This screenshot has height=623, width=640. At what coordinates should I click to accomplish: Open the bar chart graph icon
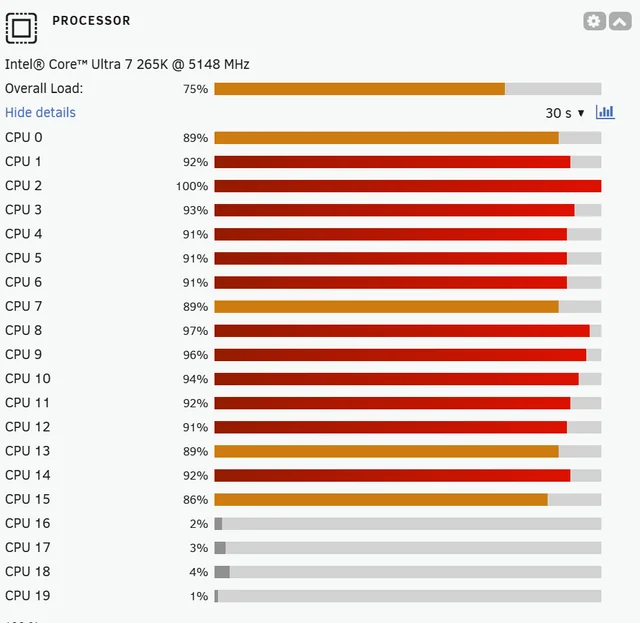pos(605,112)
